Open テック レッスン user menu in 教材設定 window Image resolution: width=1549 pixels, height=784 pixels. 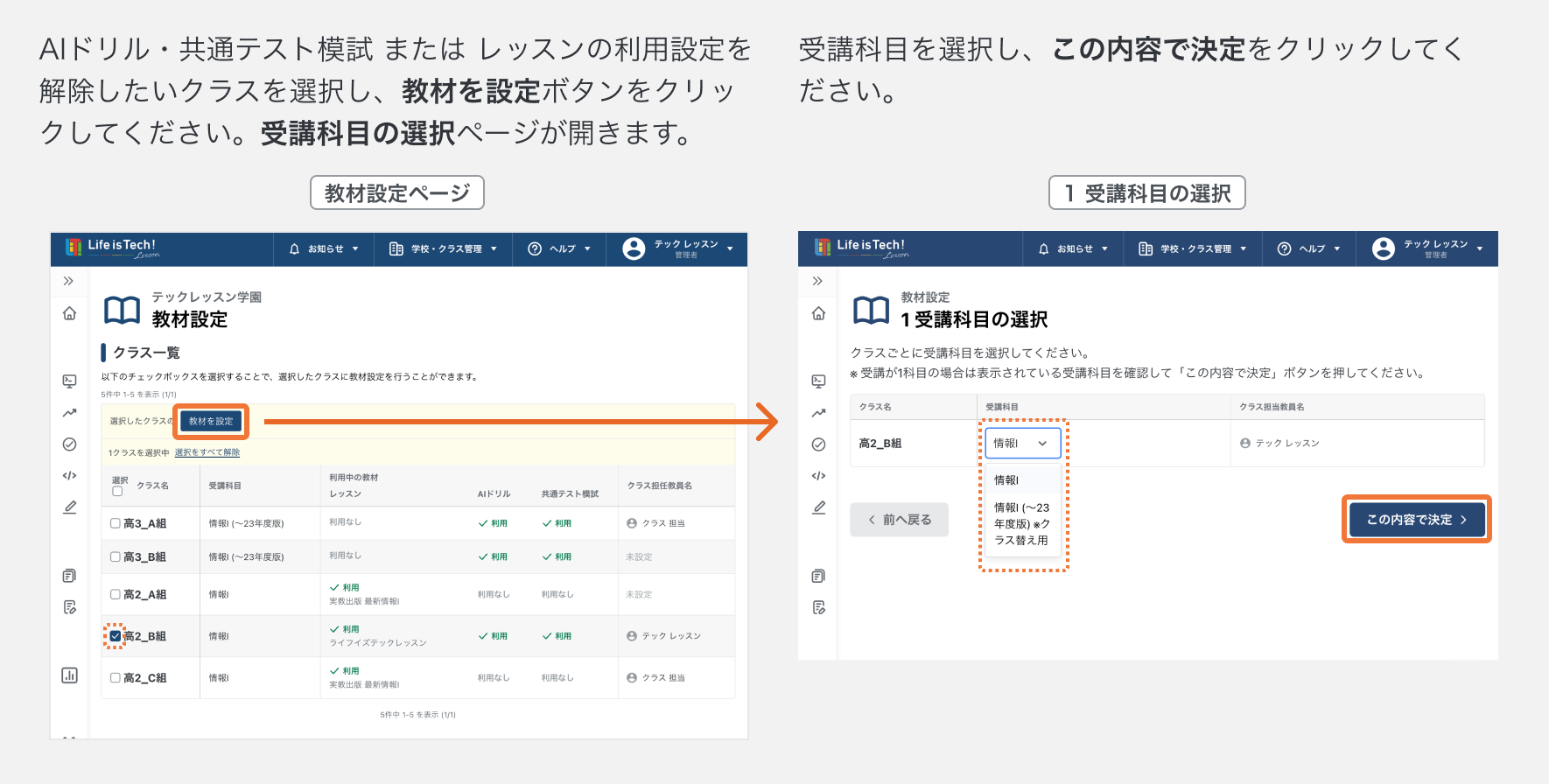tap(677, 249)
